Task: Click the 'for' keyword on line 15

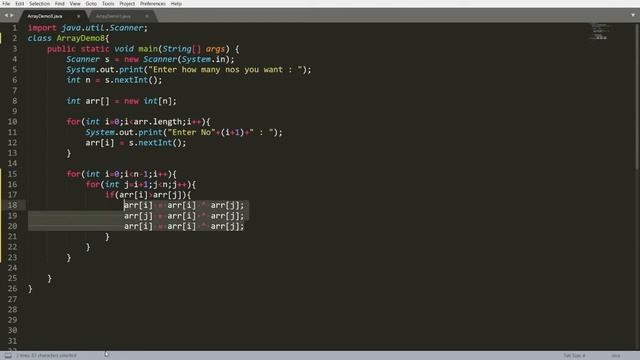Action: point(73,174)
